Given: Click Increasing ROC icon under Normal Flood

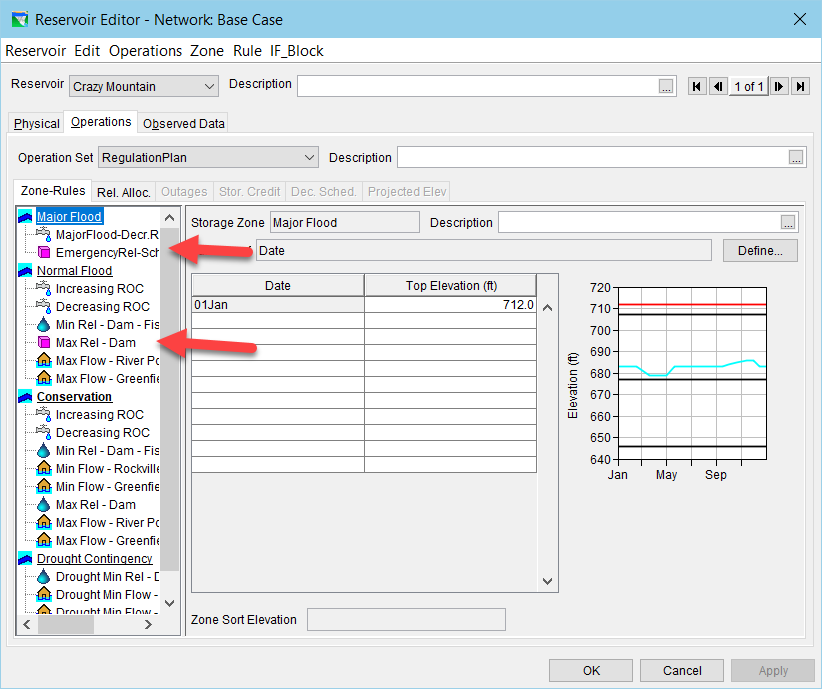Looking at the screenshot, I should [x=44, y=288].
